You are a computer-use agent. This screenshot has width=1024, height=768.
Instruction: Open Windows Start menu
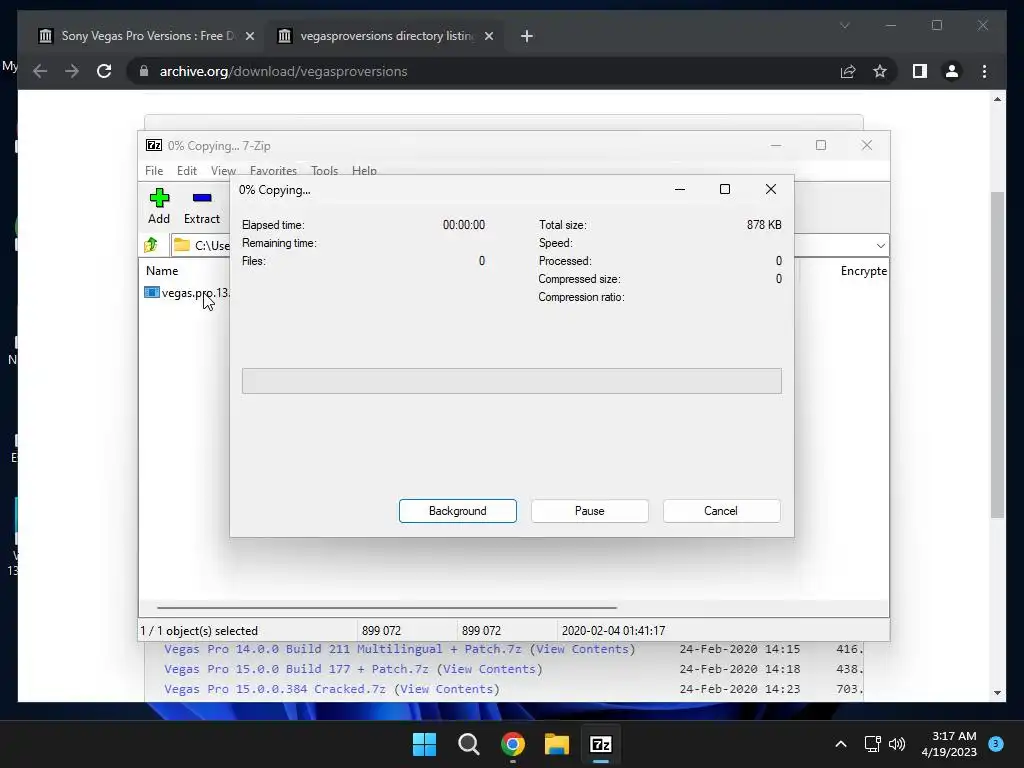(424, 744)
